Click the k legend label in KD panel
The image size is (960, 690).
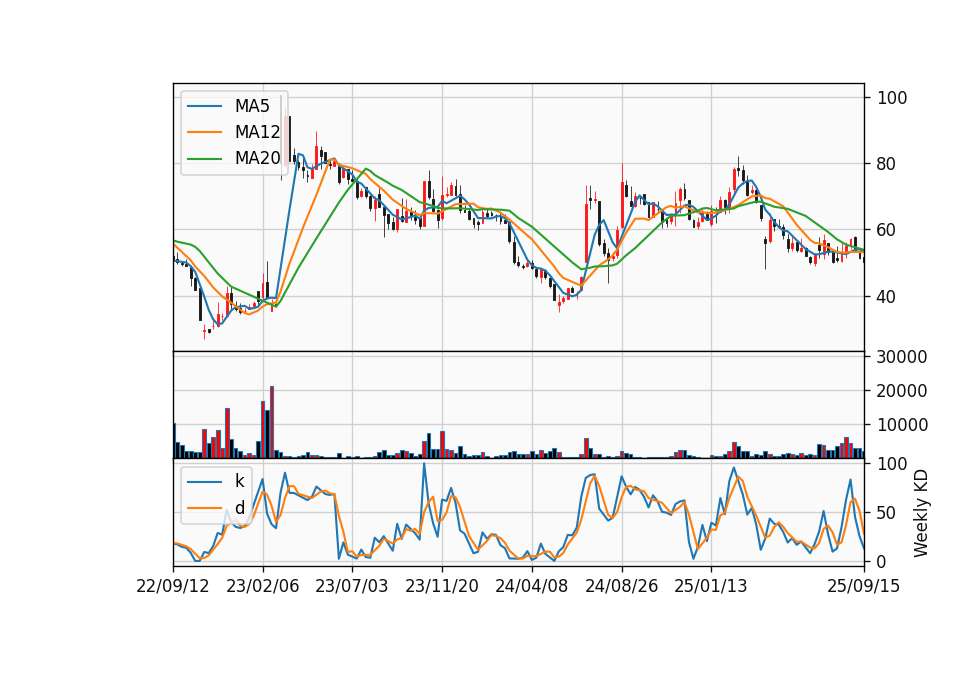[x=239, y=481]
